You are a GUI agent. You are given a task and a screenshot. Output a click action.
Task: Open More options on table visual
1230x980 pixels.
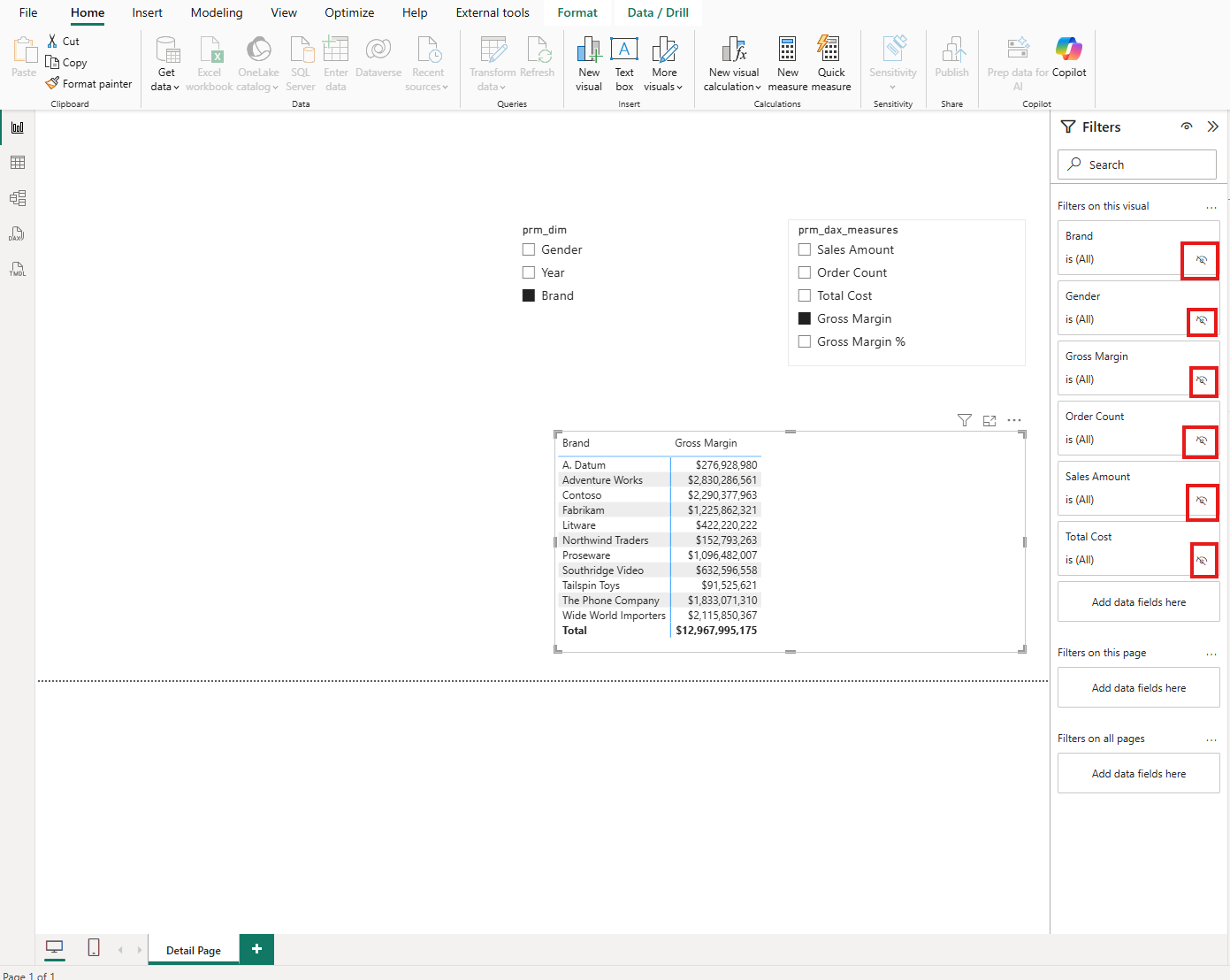pos(1014,420)
